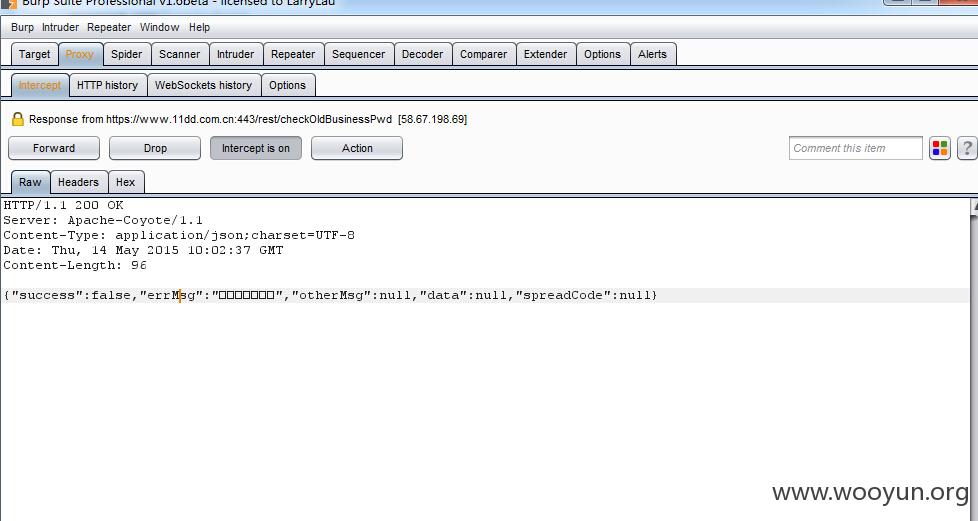Open the Proxy Options sub-tab
This screenshot has width=978, height=521.
click(288, 85)
